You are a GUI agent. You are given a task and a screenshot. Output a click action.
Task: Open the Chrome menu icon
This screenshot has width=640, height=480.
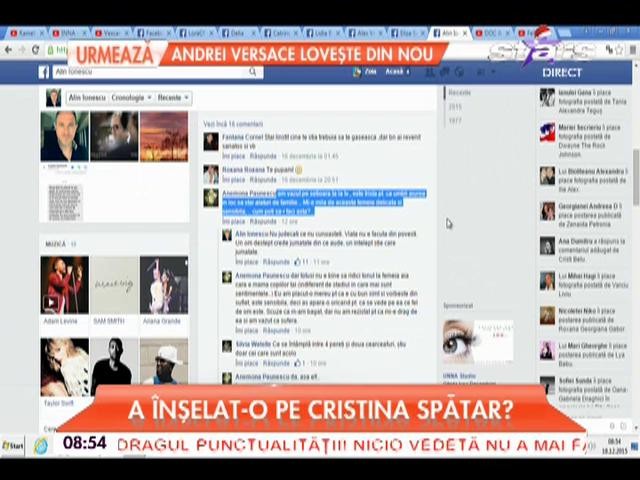pyautogui.click(x=632, y=50)
